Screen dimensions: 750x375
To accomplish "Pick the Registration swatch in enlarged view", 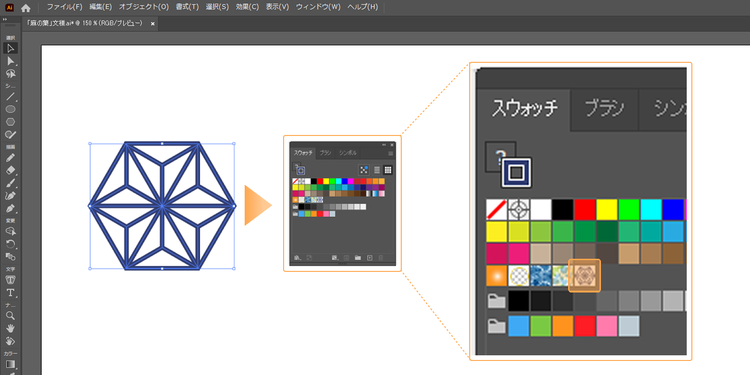I will click(519, 210).
